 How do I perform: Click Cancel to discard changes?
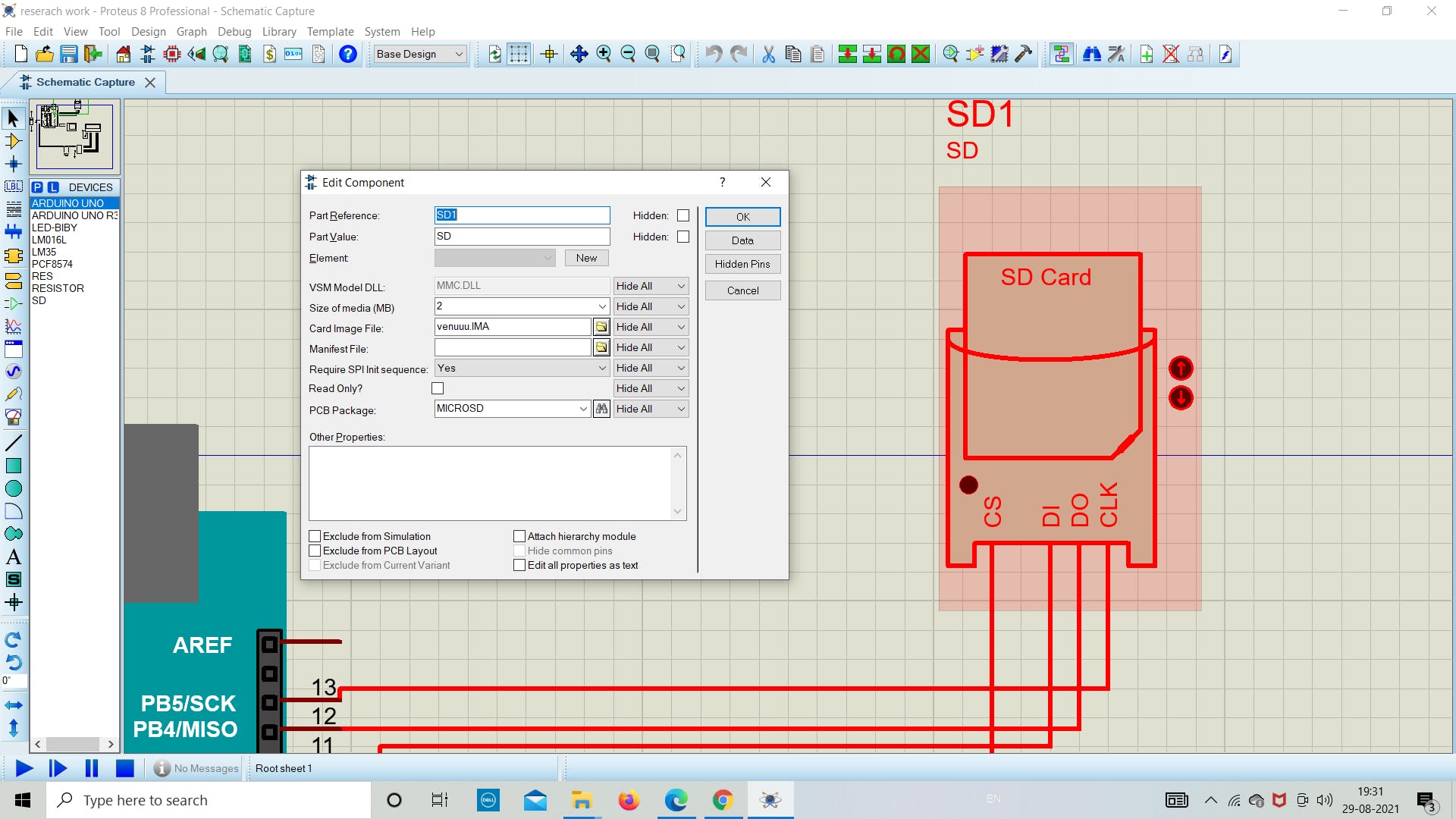[742, 289]
